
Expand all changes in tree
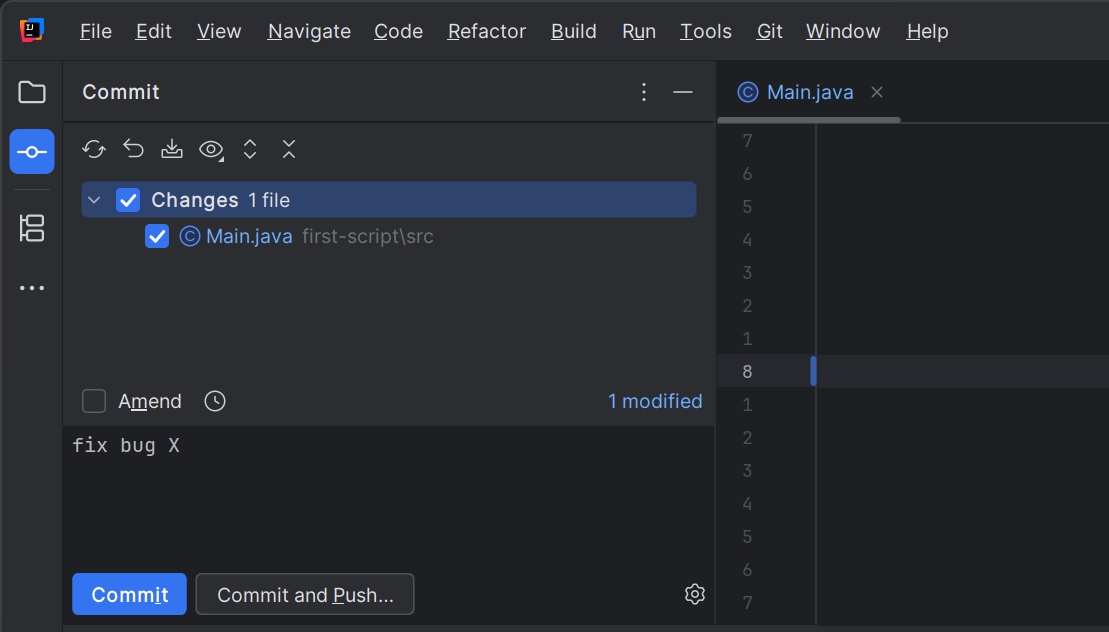pos(250,149)
